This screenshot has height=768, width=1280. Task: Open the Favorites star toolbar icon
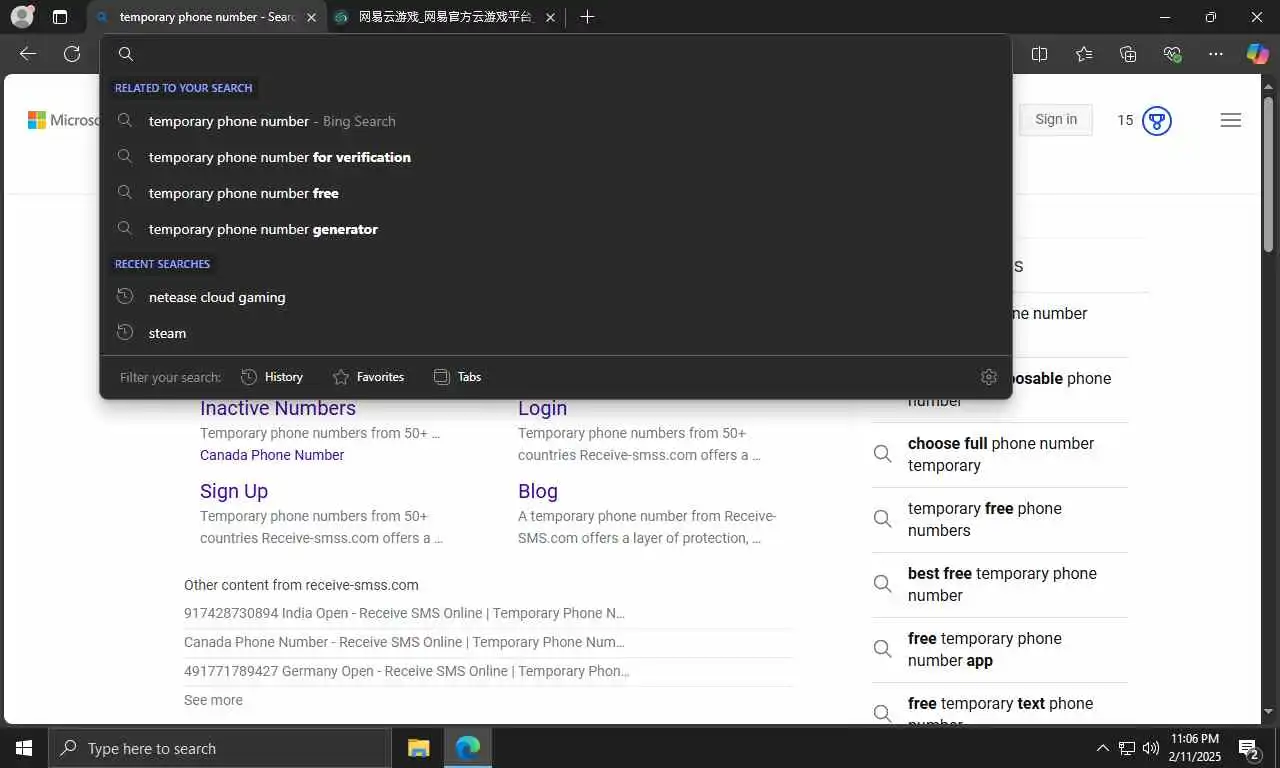point(1084,54)
